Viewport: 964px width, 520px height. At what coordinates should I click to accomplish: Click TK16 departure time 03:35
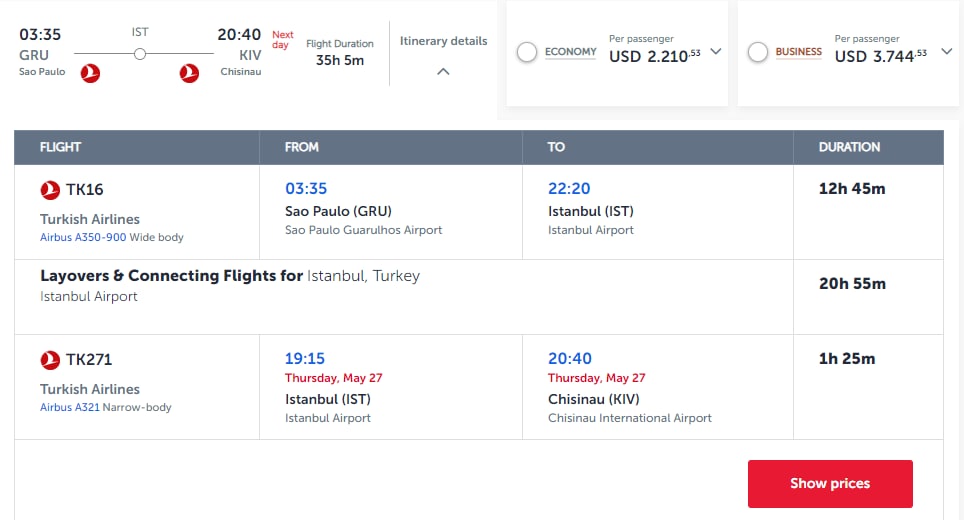tap(306, 189)
